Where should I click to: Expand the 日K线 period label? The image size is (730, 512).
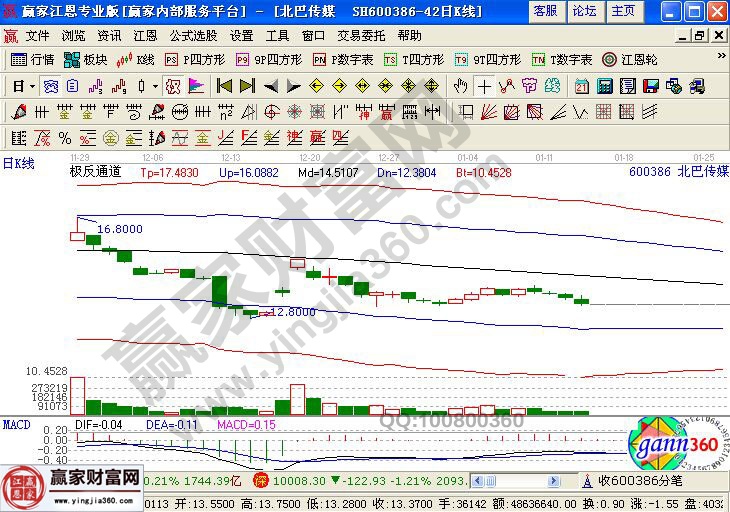(x=18, y=162)
